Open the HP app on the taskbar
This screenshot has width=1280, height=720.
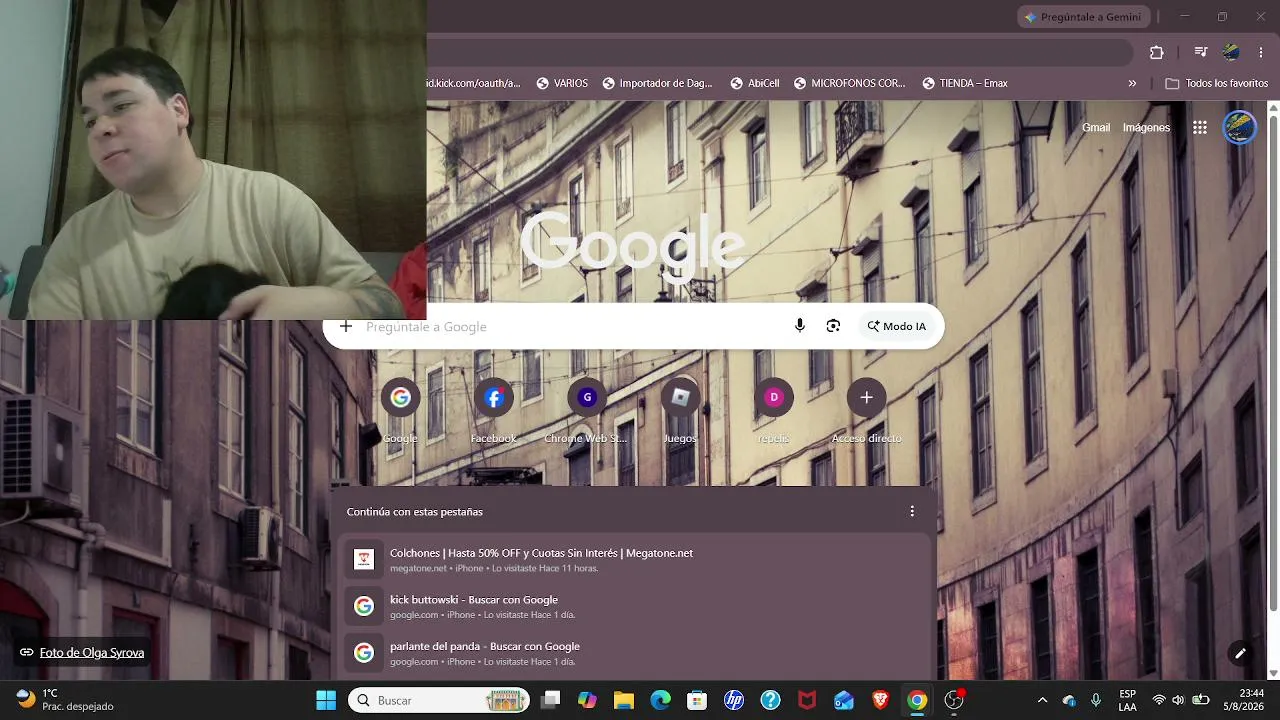[x=734, y=700]
